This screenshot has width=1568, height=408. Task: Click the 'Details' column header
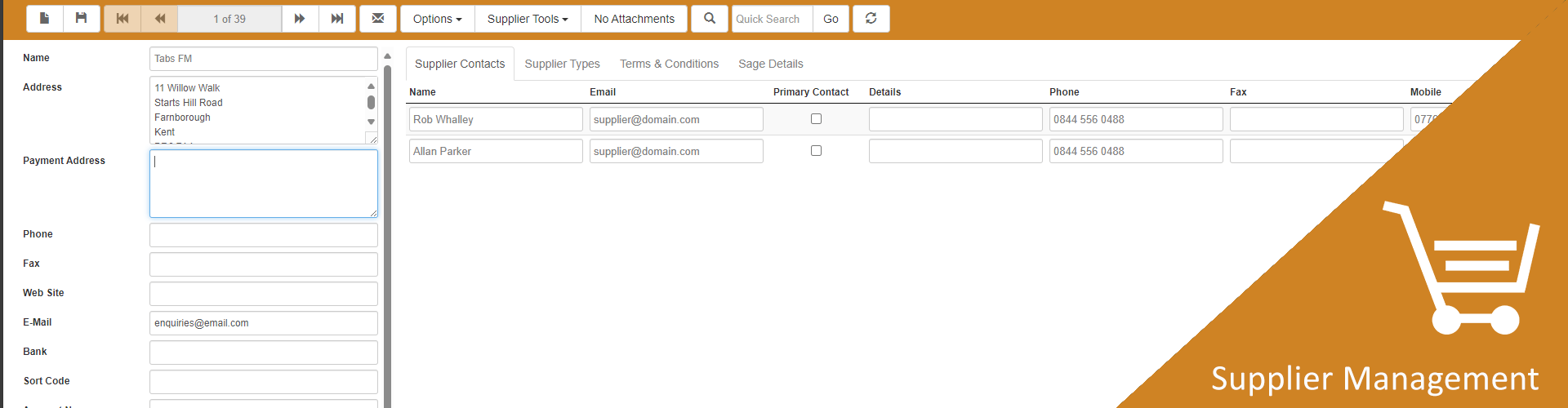coord(884,92)
